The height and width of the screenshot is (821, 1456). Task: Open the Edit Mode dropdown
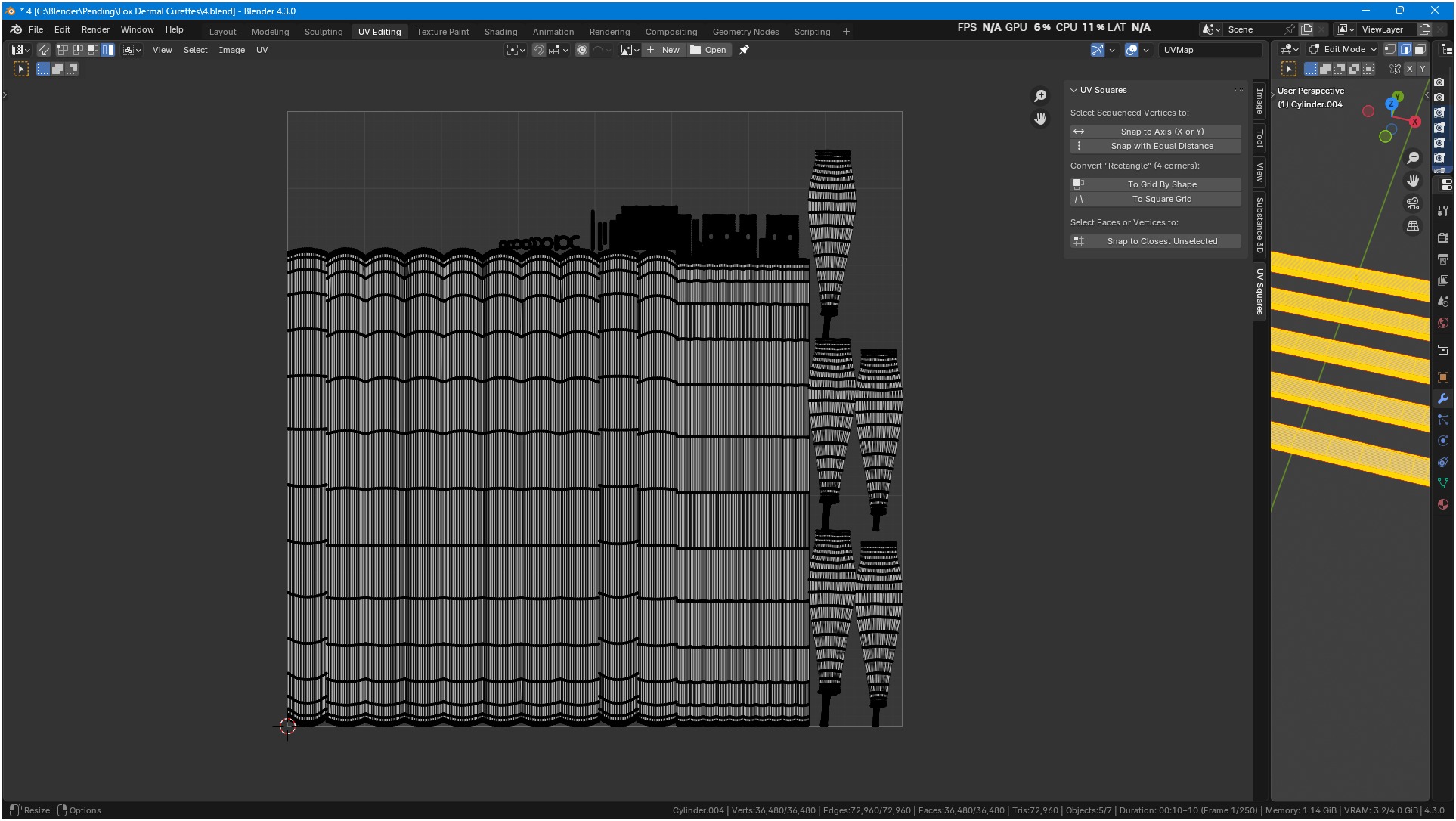1343,49
